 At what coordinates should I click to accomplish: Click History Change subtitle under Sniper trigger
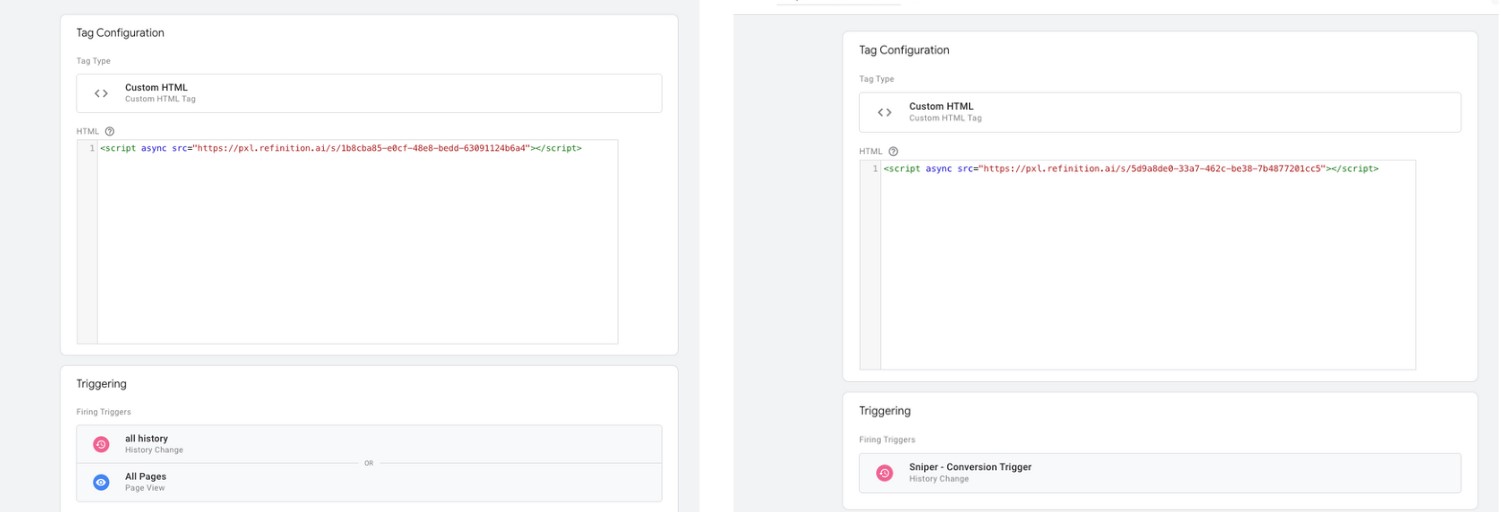pos(939,479)
